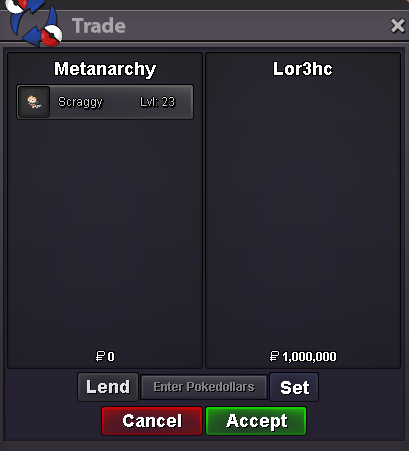Click the Lend button
The image size is (409, 451).
pos(108,387)
